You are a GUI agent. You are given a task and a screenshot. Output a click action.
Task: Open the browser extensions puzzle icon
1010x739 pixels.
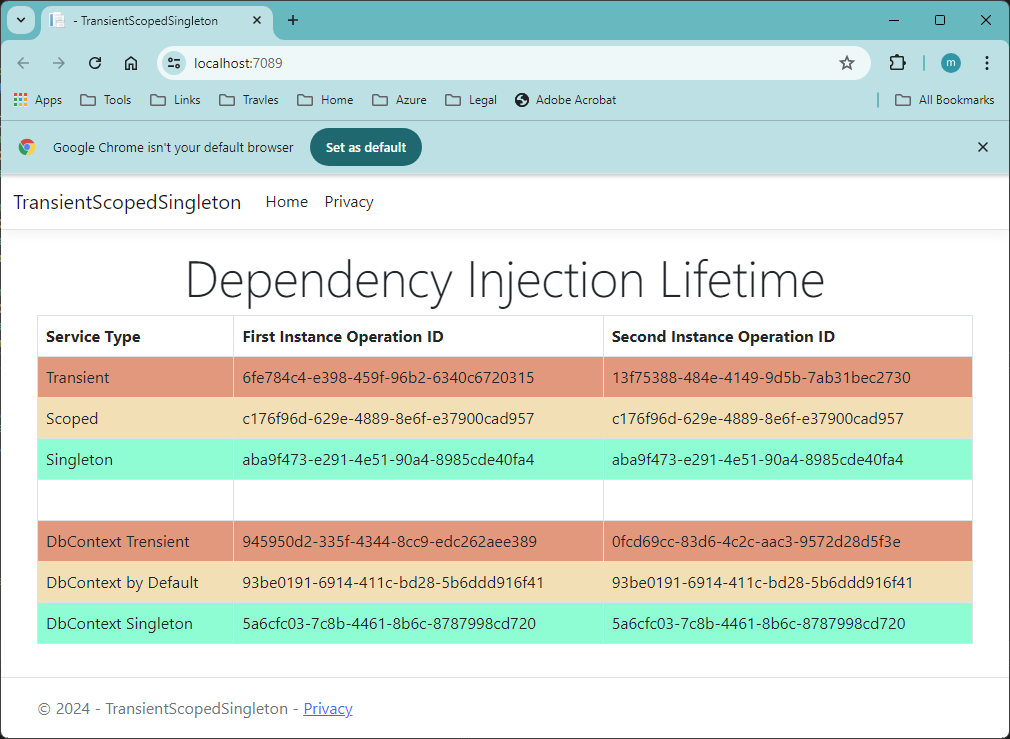point(897,62)
